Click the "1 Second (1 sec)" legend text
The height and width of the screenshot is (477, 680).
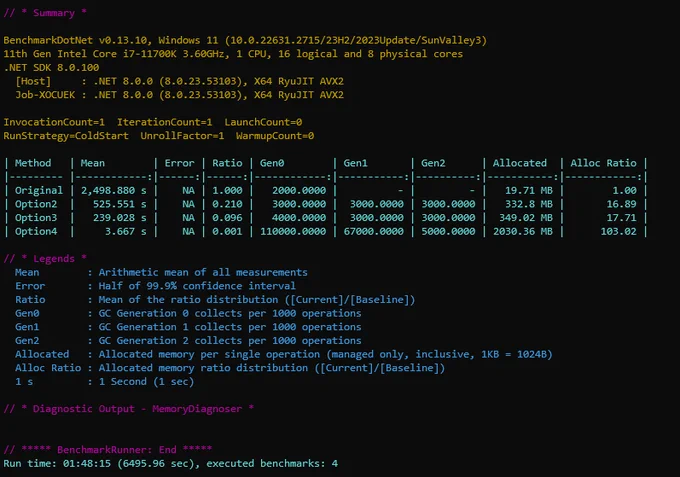pyautogui.click(x=146, y=382)
